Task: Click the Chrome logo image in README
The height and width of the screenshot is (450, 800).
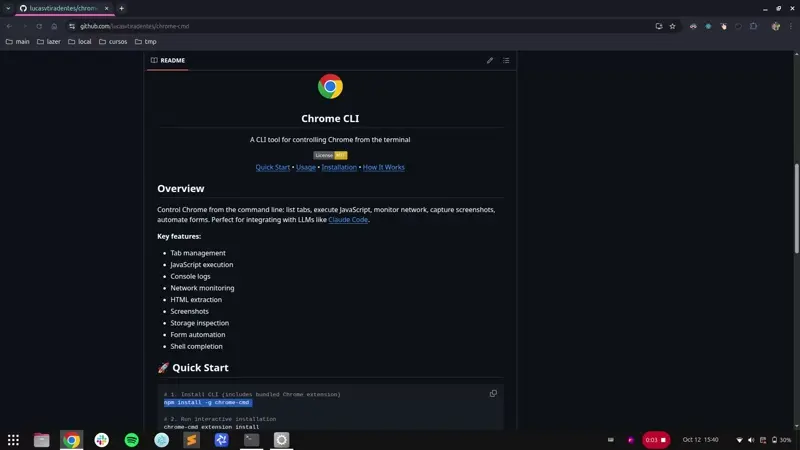Action: point(330,86)
